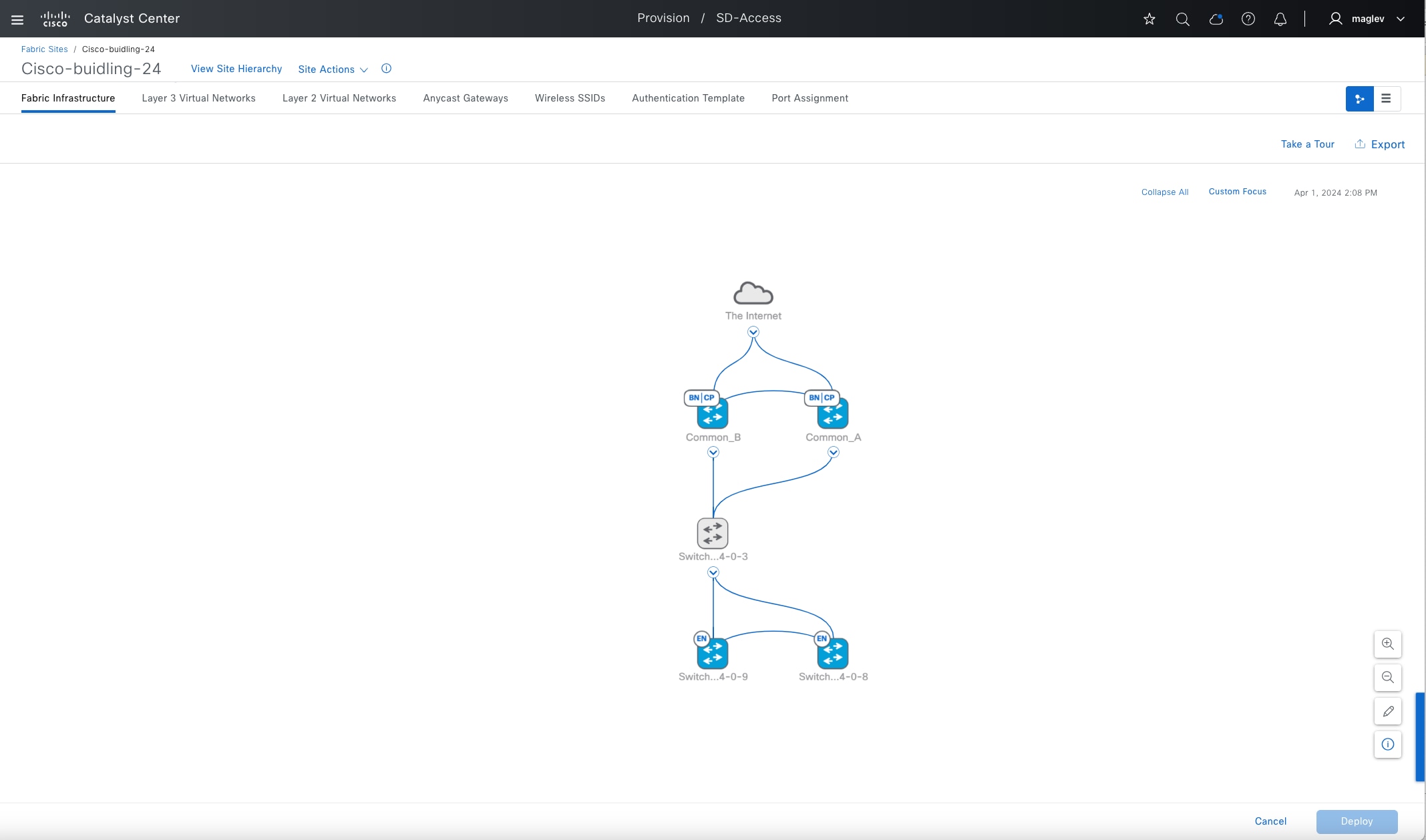This screenshot has width=1426, height=840.
Task: Click the help question mark icon
Action: 1248,19
